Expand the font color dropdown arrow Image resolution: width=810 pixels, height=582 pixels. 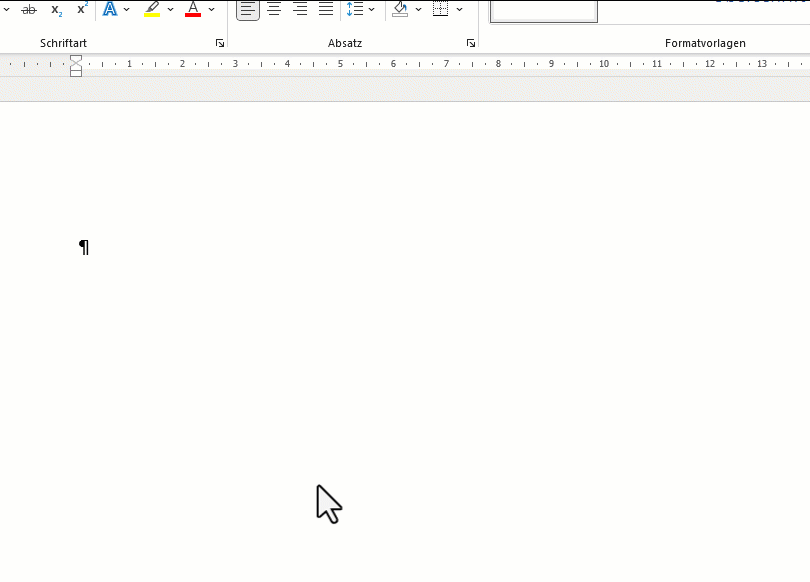click(x=212, y=9)
